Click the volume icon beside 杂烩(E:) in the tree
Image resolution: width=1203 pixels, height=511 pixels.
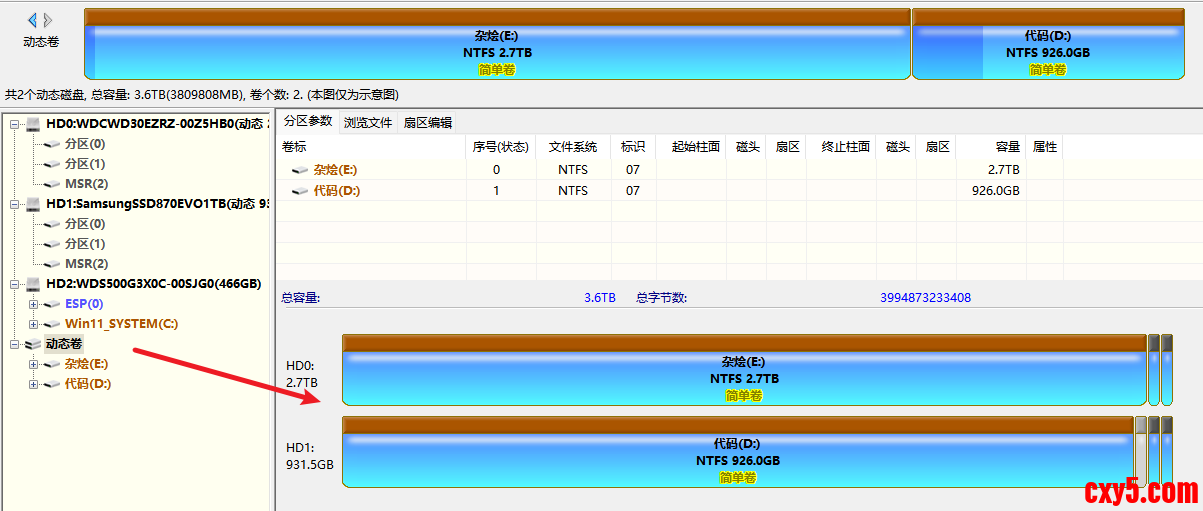click(53, 364)
